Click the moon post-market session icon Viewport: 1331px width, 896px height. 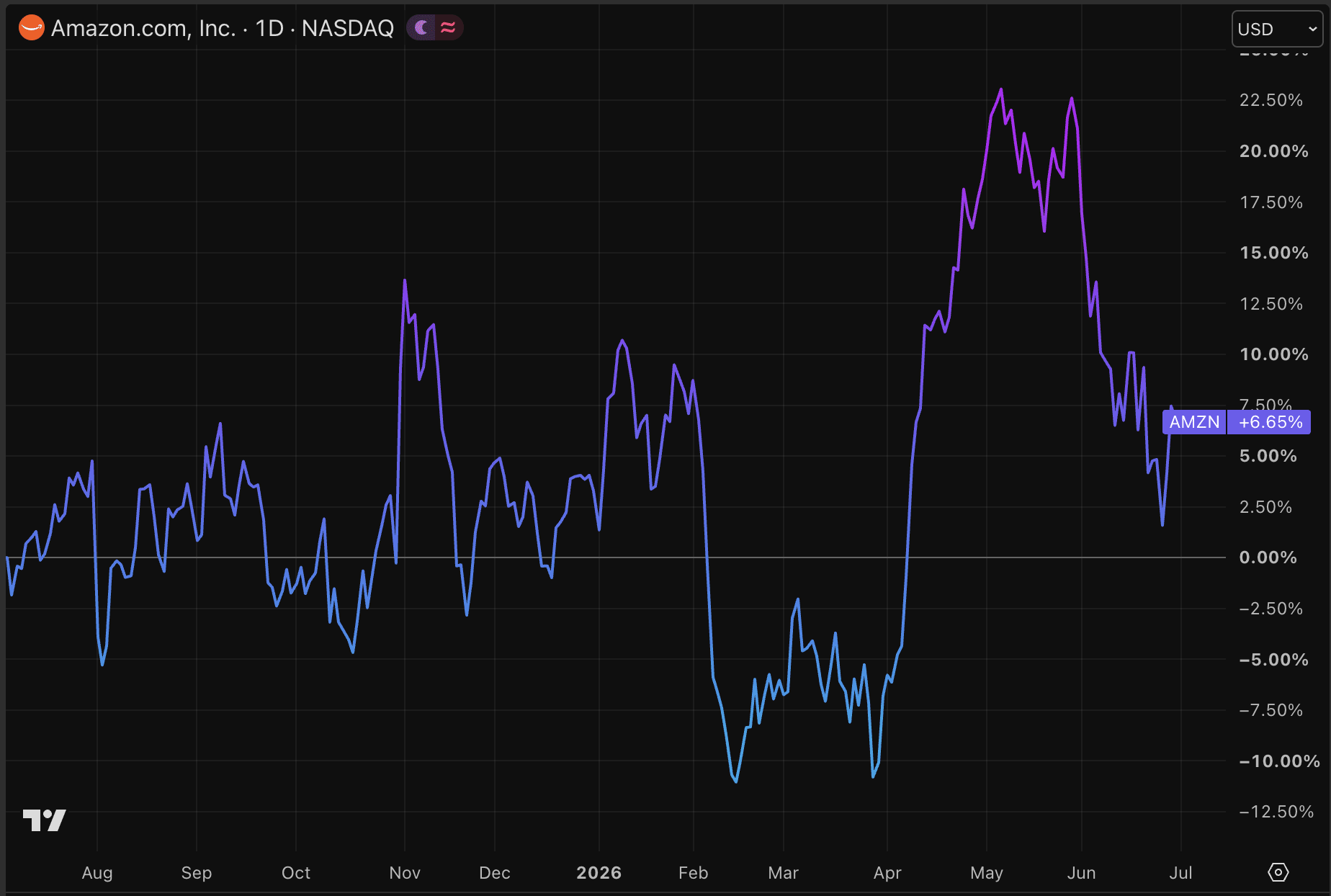[x=421, y=28]
